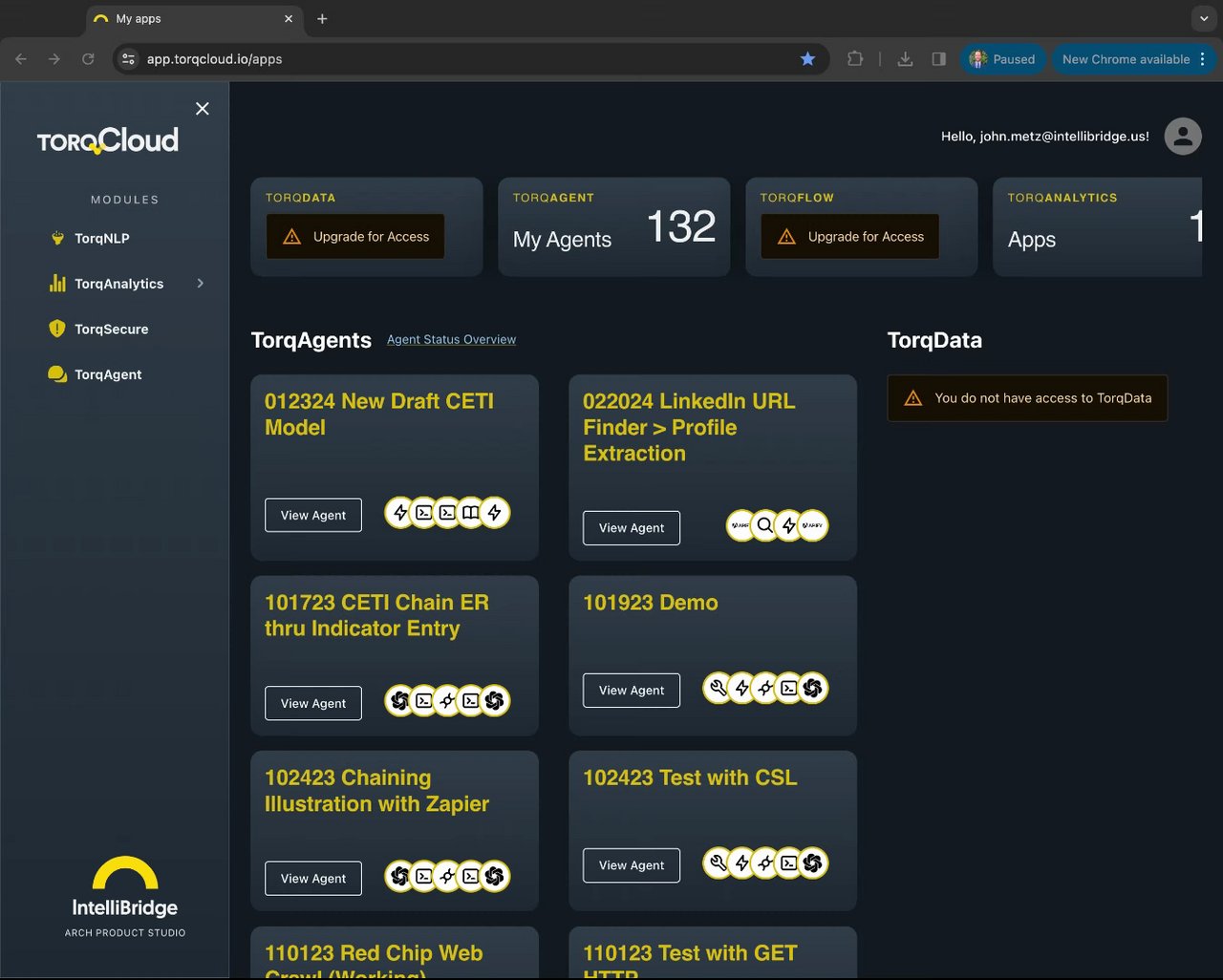Click the first OpenAI icon in 101723 CETI Chain card
This screenshot has height=980, width=1223.
pos(400,701)
